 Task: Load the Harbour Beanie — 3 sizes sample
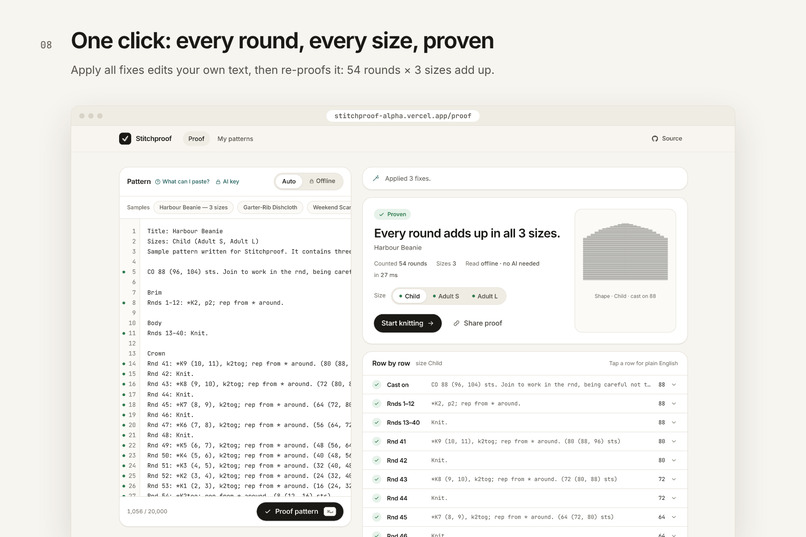pyautogui.click(x=193, y=208)
